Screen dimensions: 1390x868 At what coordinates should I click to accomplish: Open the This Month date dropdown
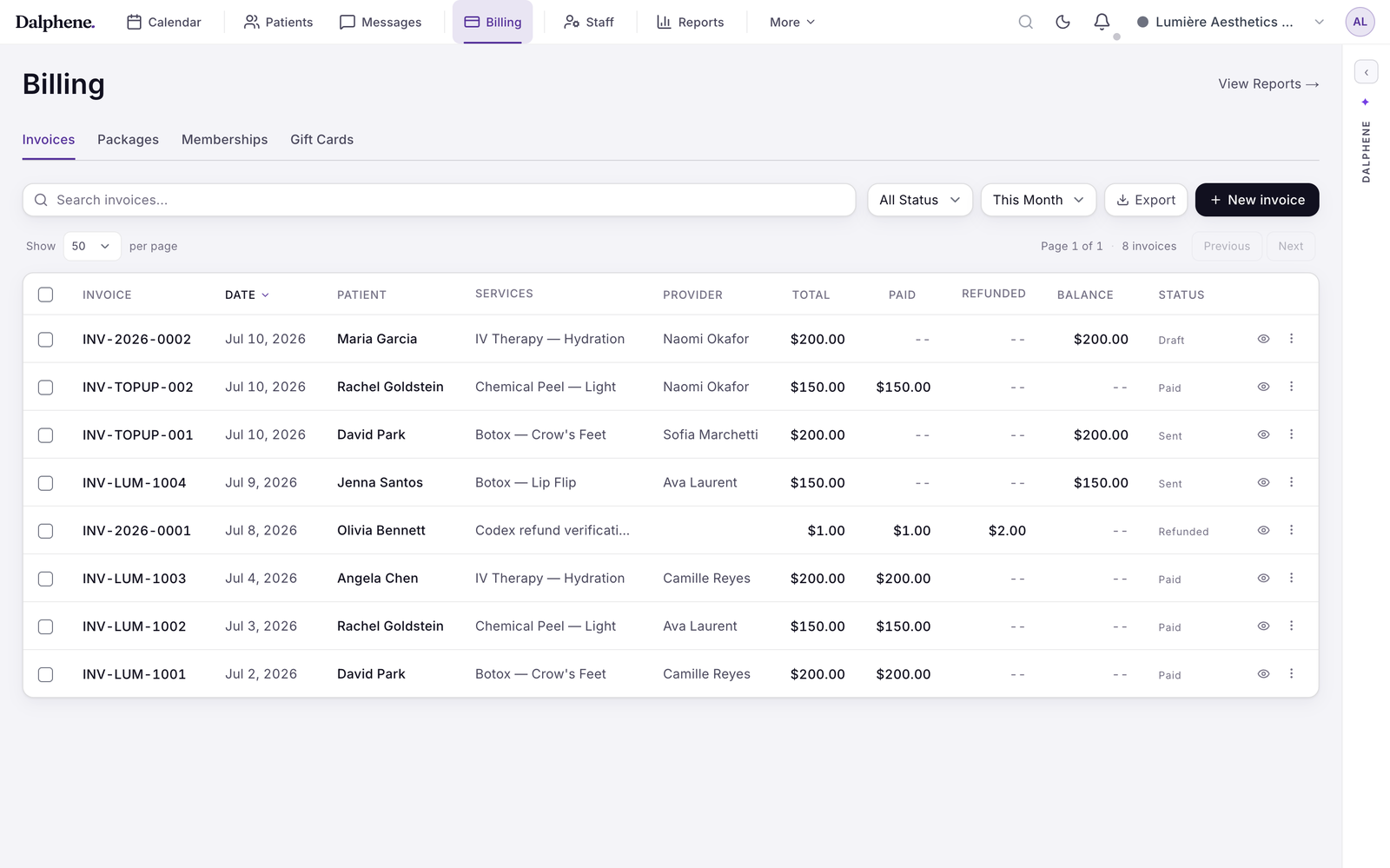[x=1038, y=200]
